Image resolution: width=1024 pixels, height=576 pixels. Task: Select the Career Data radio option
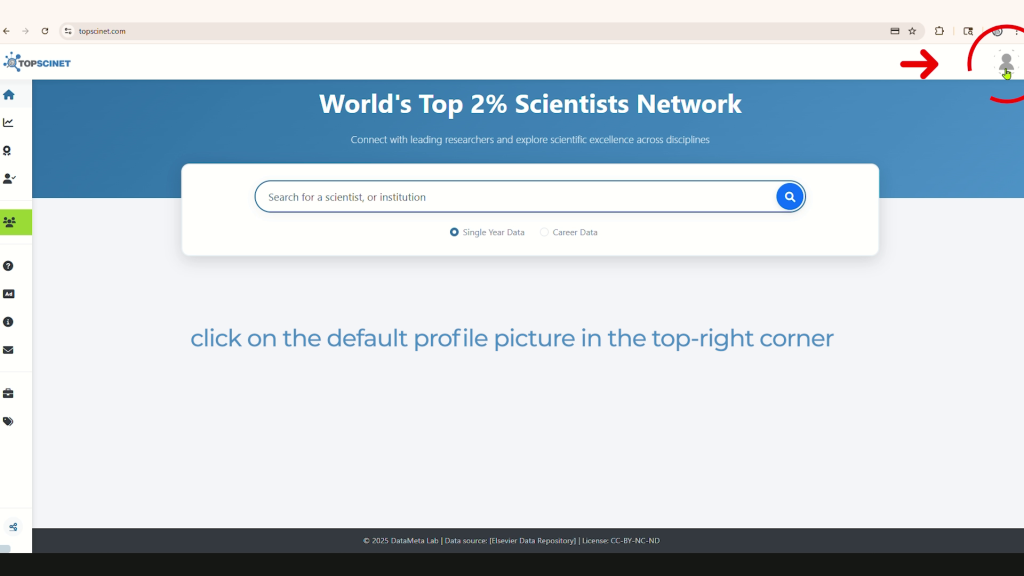545,232
